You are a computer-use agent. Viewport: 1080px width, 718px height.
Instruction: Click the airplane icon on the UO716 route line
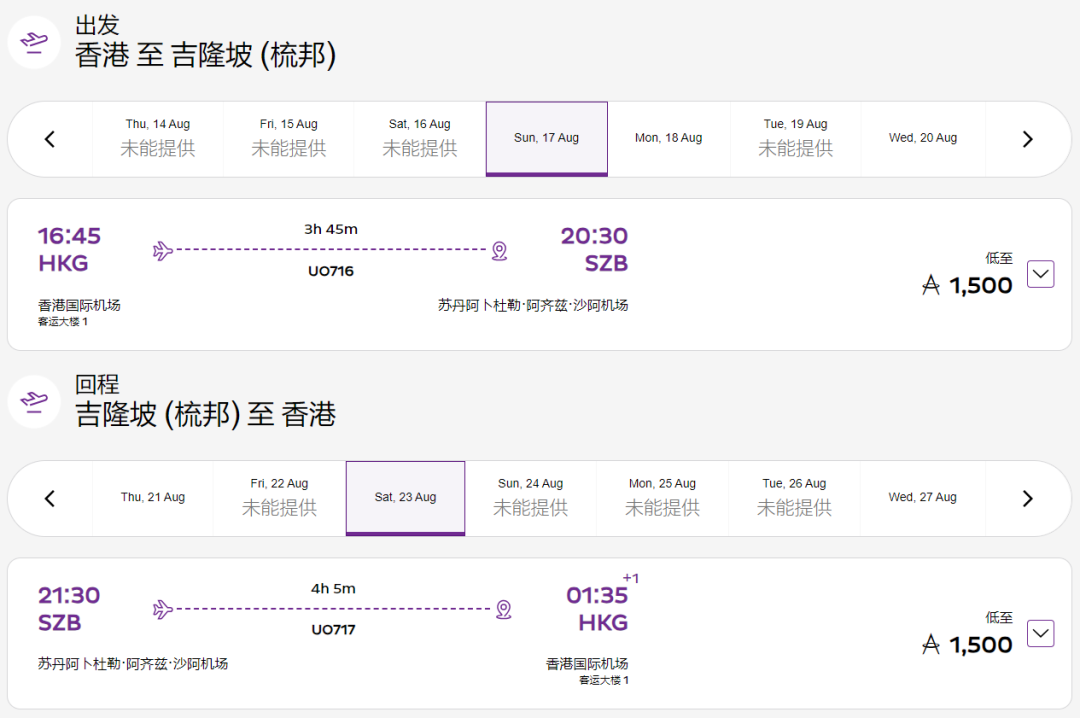coord(163,250)
